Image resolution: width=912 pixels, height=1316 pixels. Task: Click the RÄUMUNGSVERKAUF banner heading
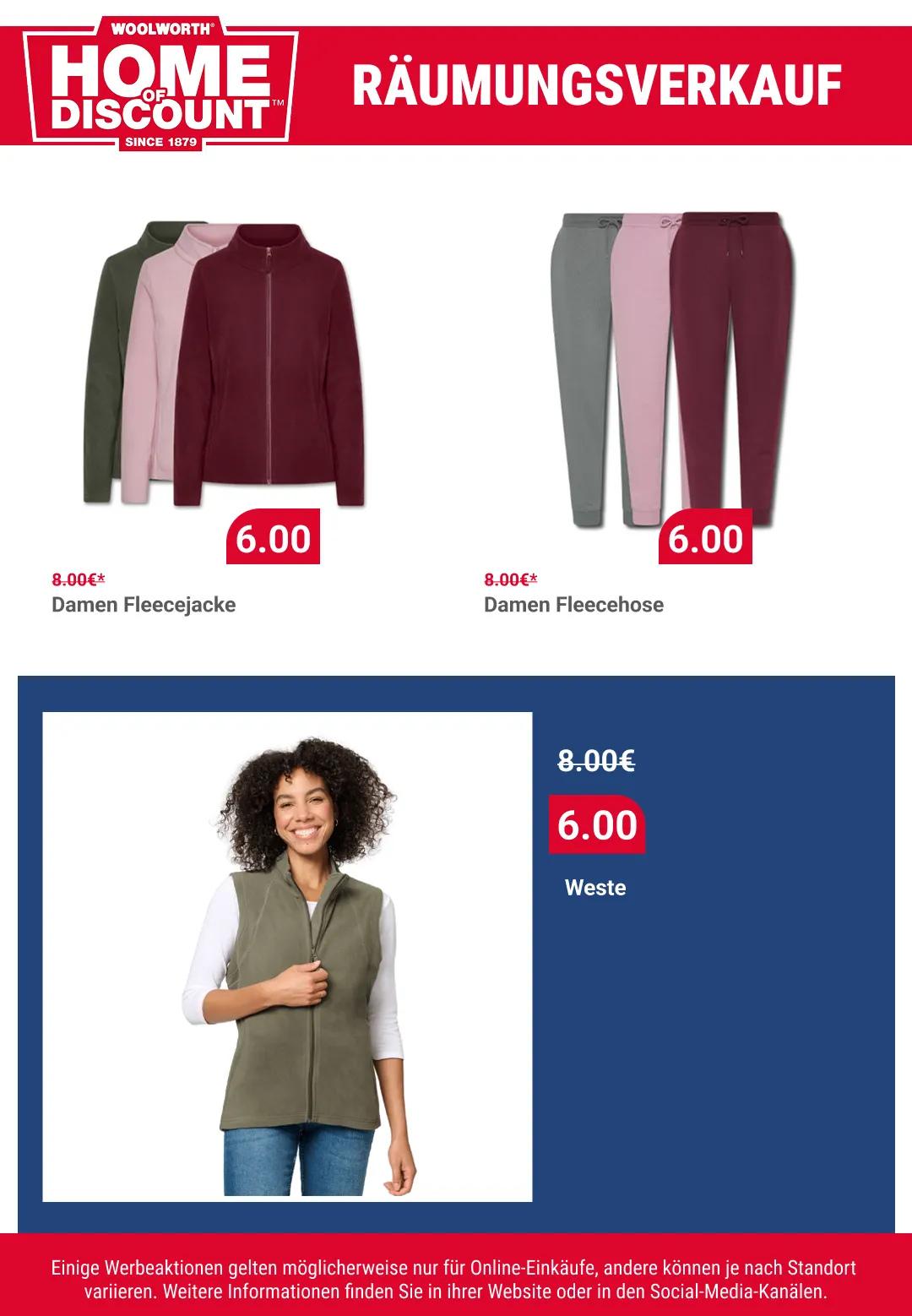click(x=597, y=86)
